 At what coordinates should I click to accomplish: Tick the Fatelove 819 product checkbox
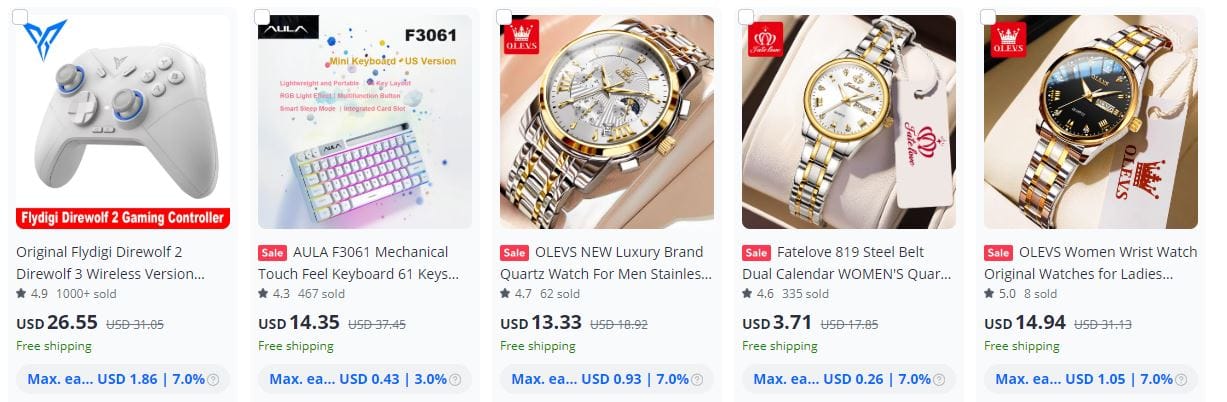pos(746,17)
